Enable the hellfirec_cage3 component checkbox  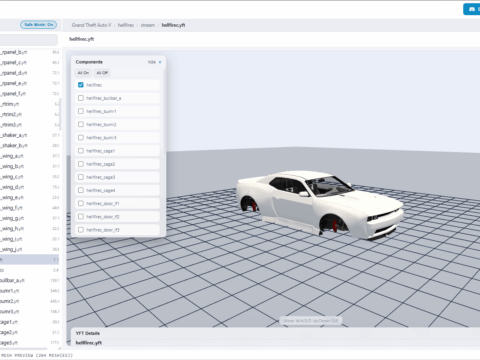tap(81, 177)
